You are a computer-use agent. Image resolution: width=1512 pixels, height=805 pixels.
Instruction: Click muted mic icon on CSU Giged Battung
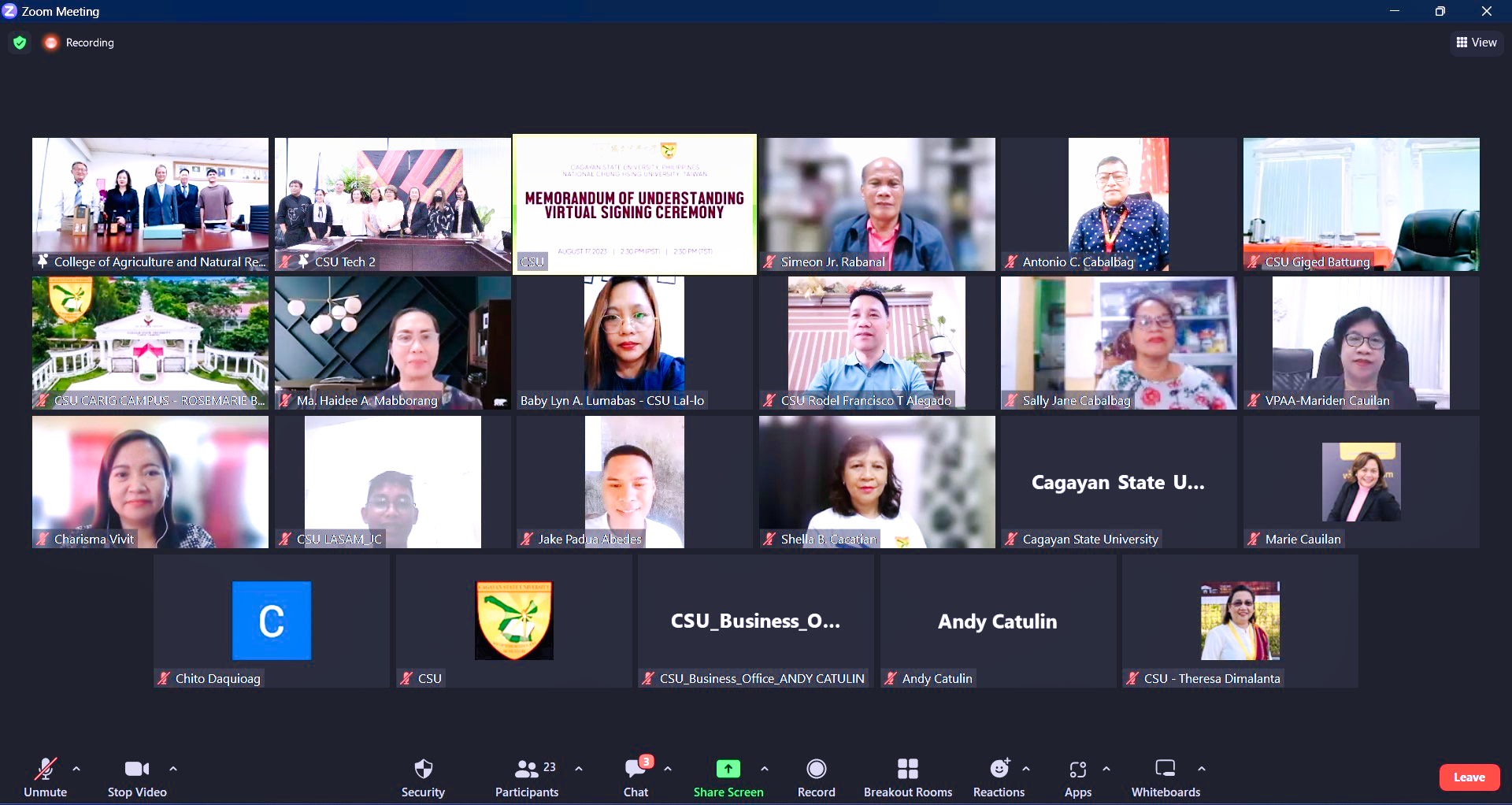(1254, 262)
